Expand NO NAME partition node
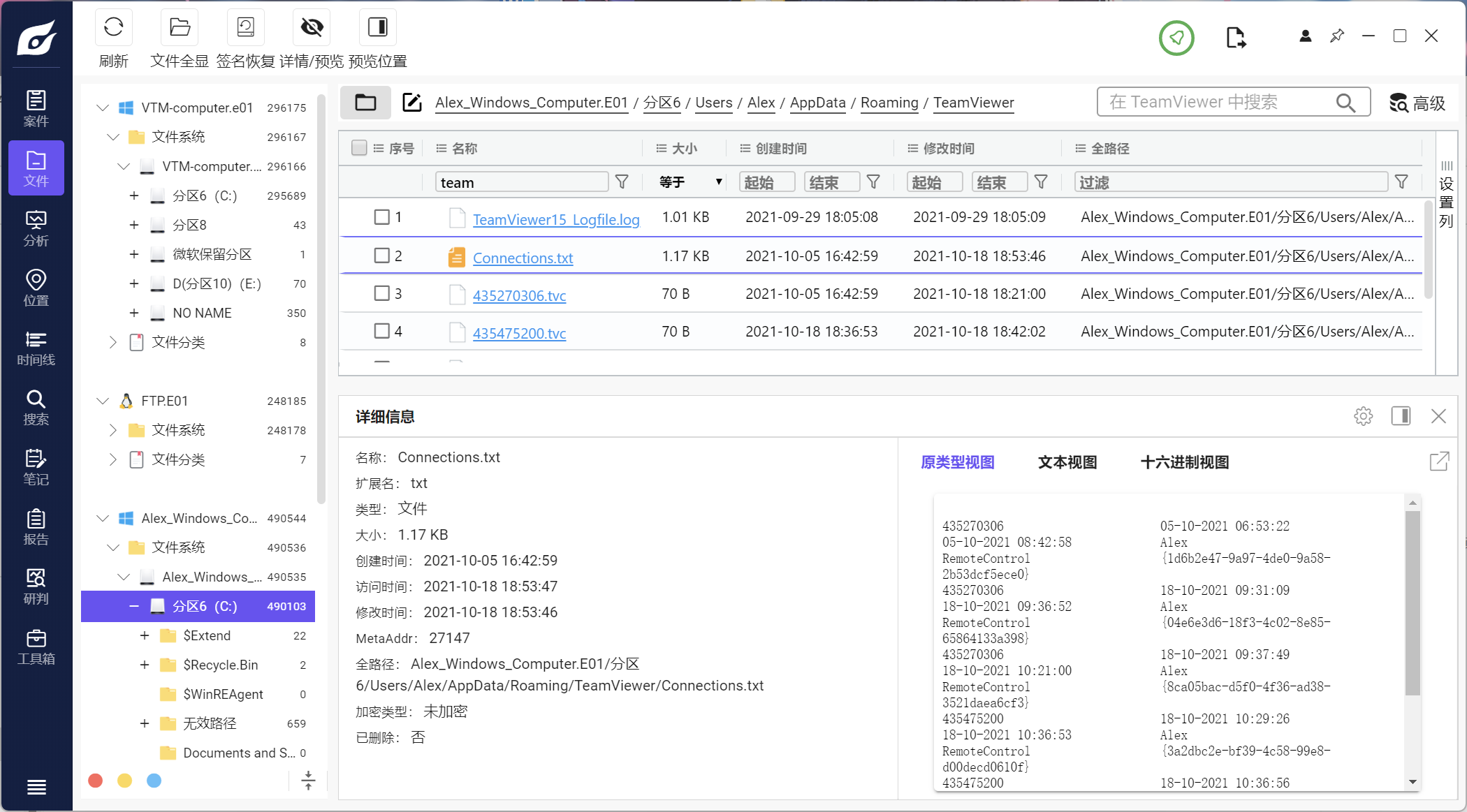Image resolution: width=1467 pixels, height=812 pixels. pos(134,313)
